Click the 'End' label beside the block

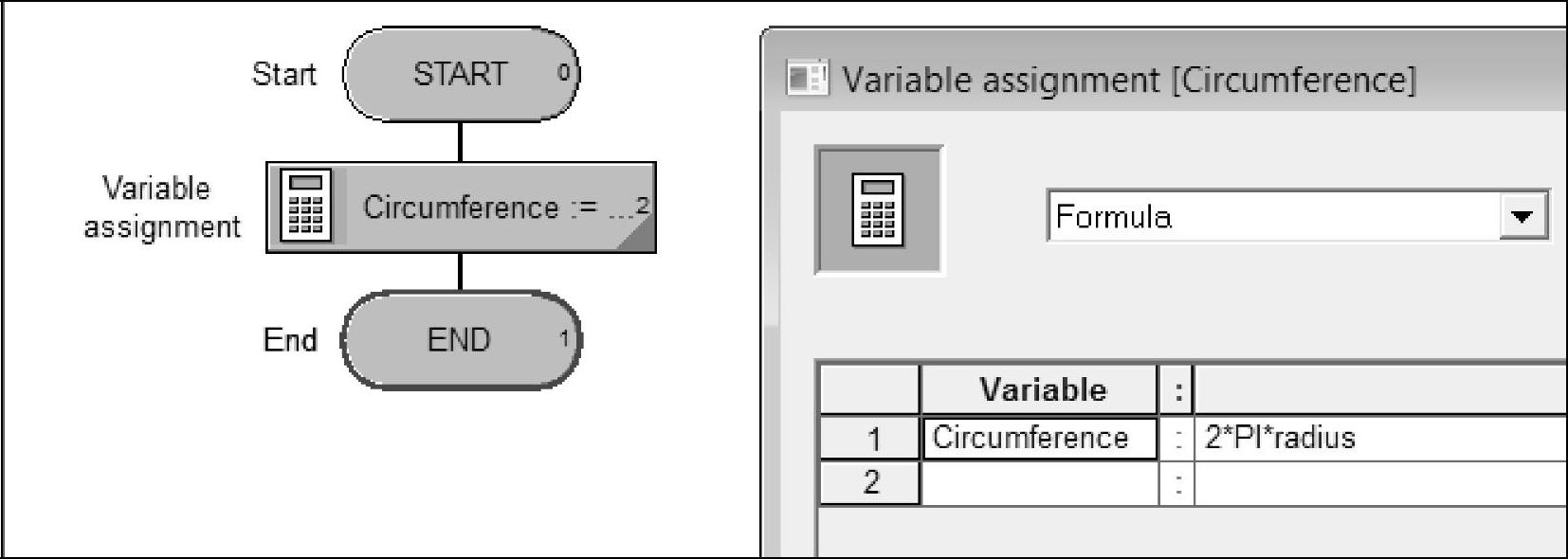[290, 339]
